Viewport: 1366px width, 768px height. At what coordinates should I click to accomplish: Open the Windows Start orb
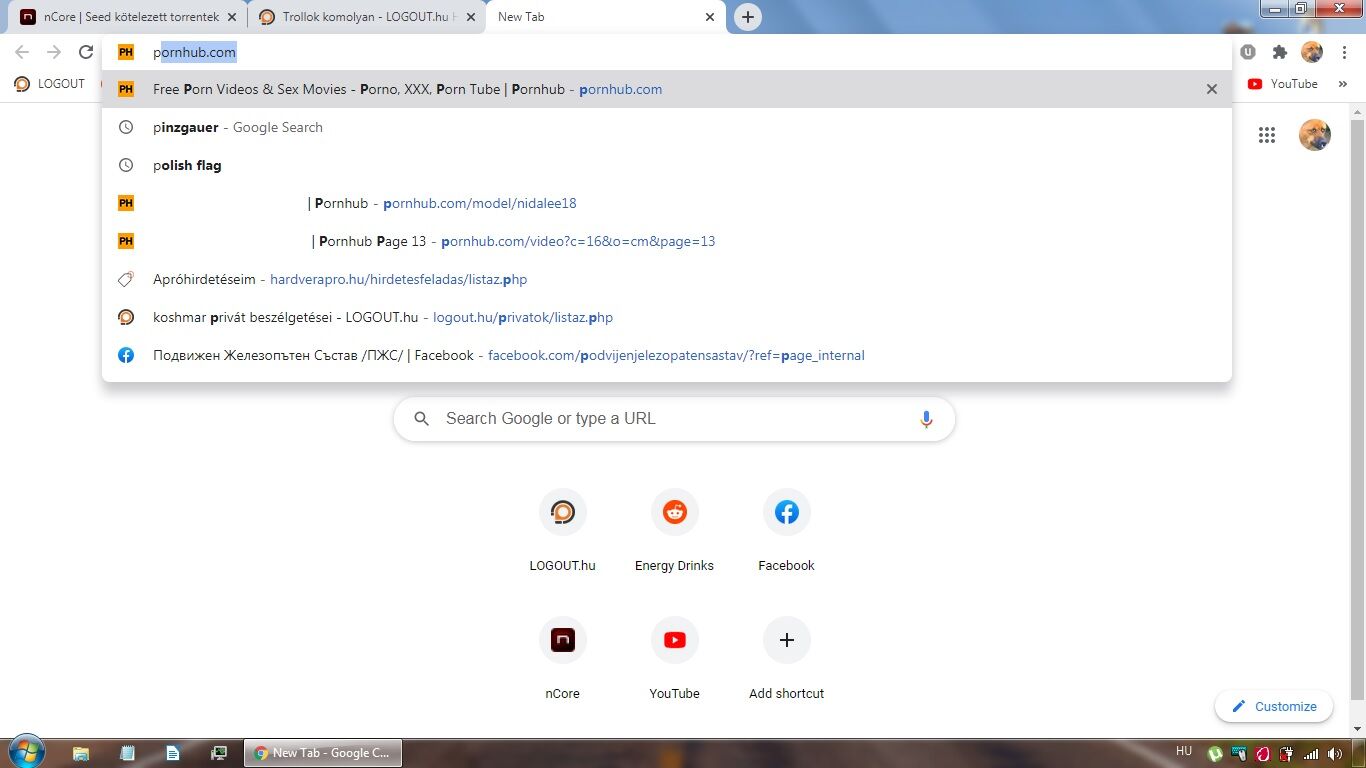(25, 752)
